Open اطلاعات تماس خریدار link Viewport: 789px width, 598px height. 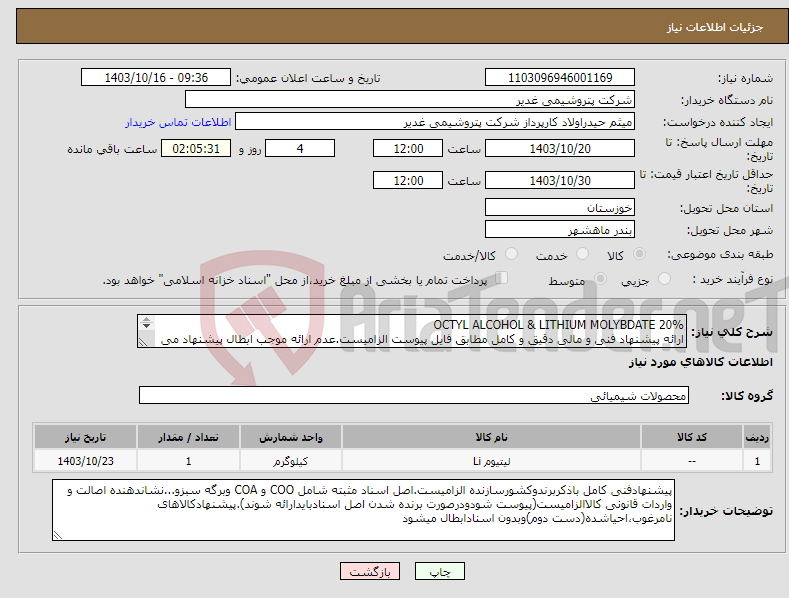[178, 122]
